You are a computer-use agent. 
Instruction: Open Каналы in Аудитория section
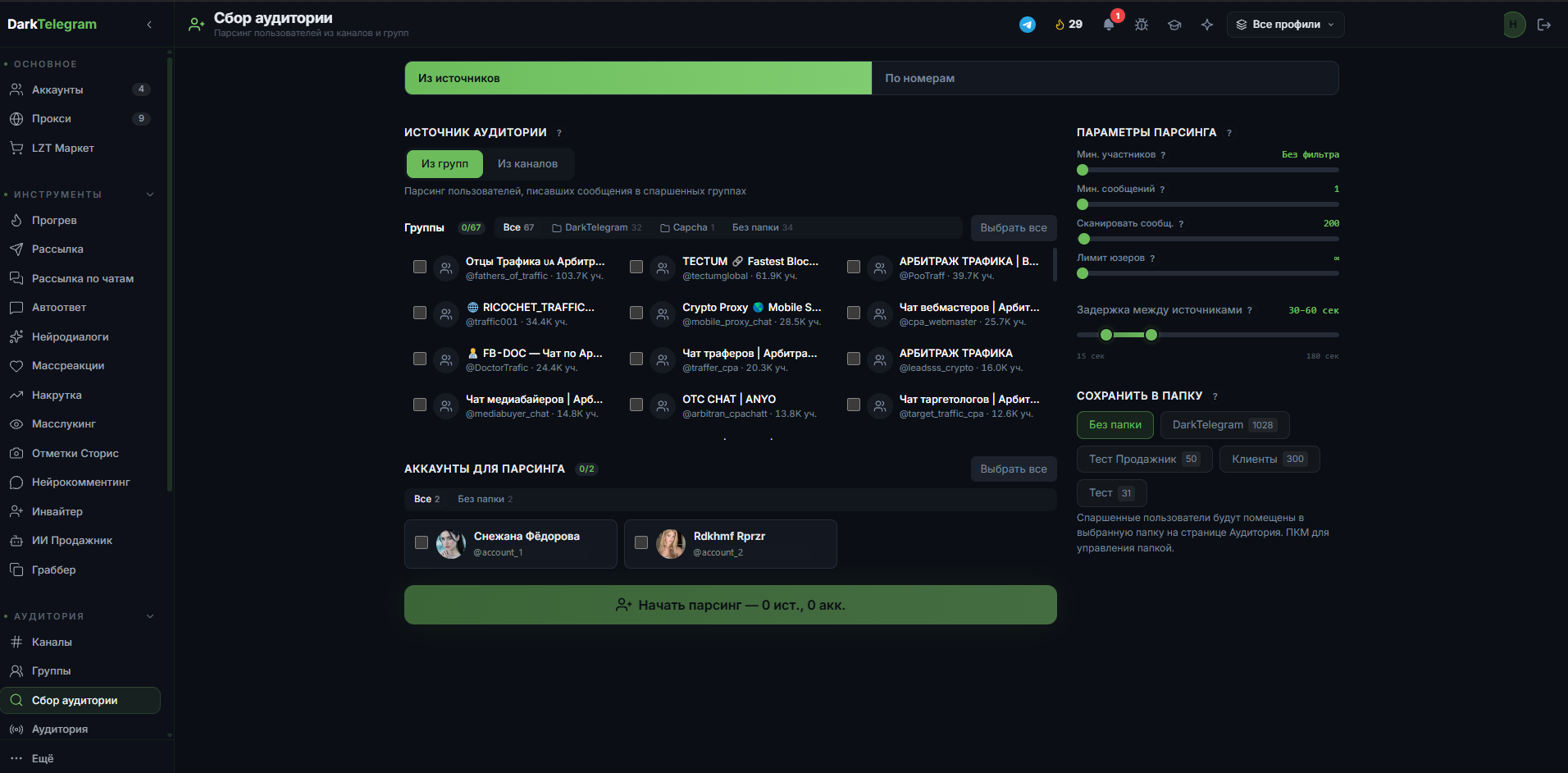coord(80,642)
